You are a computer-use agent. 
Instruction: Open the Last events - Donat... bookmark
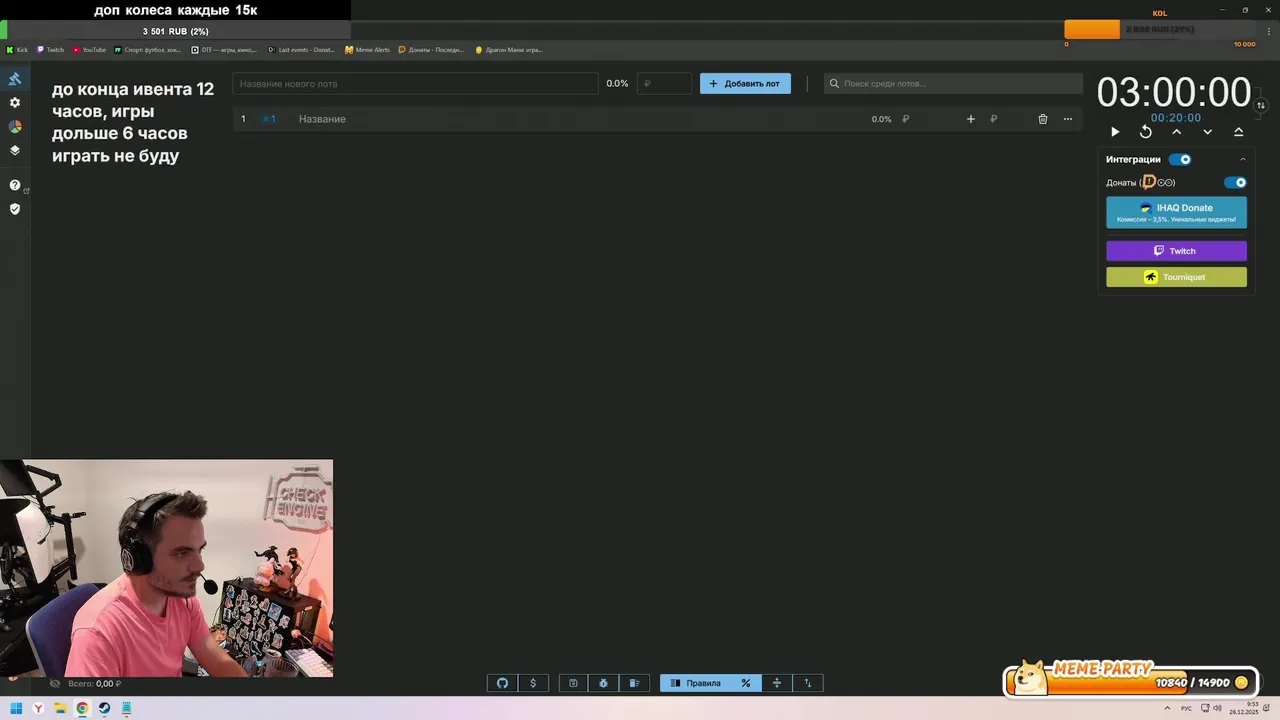301,49
